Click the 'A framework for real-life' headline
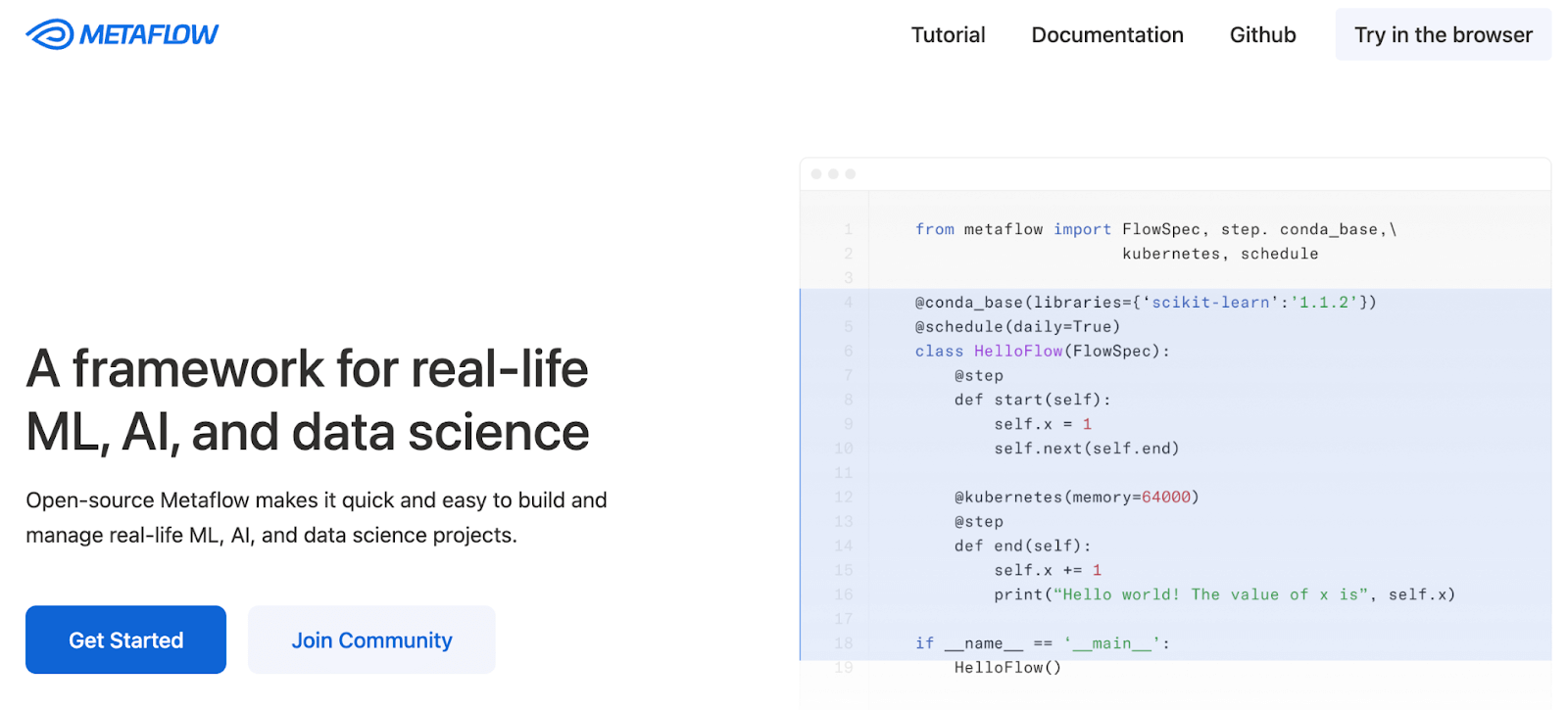This screenshot has width=1568, height=710. (307, 369)
